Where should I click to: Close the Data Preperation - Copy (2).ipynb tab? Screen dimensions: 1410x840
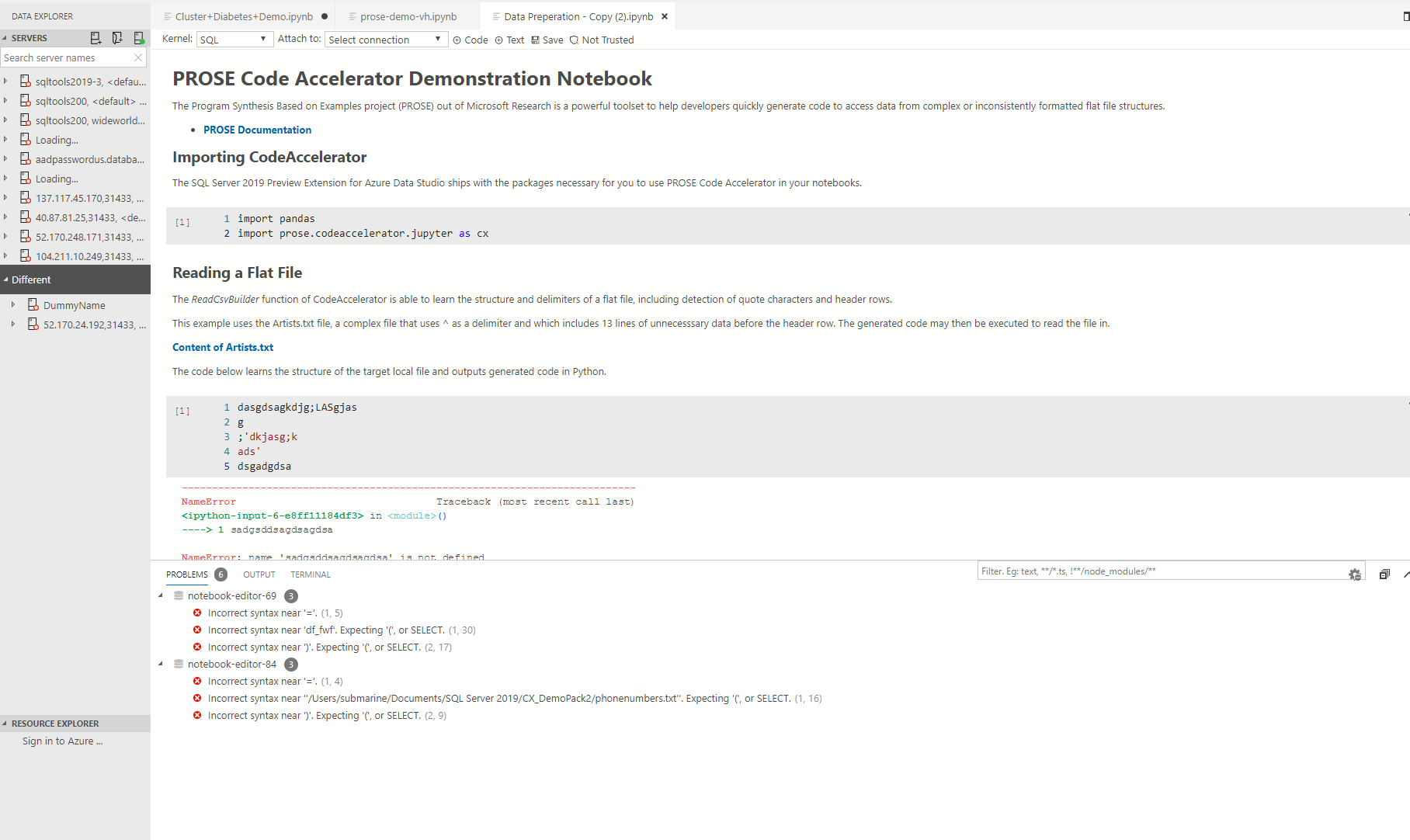pos(665,16)
